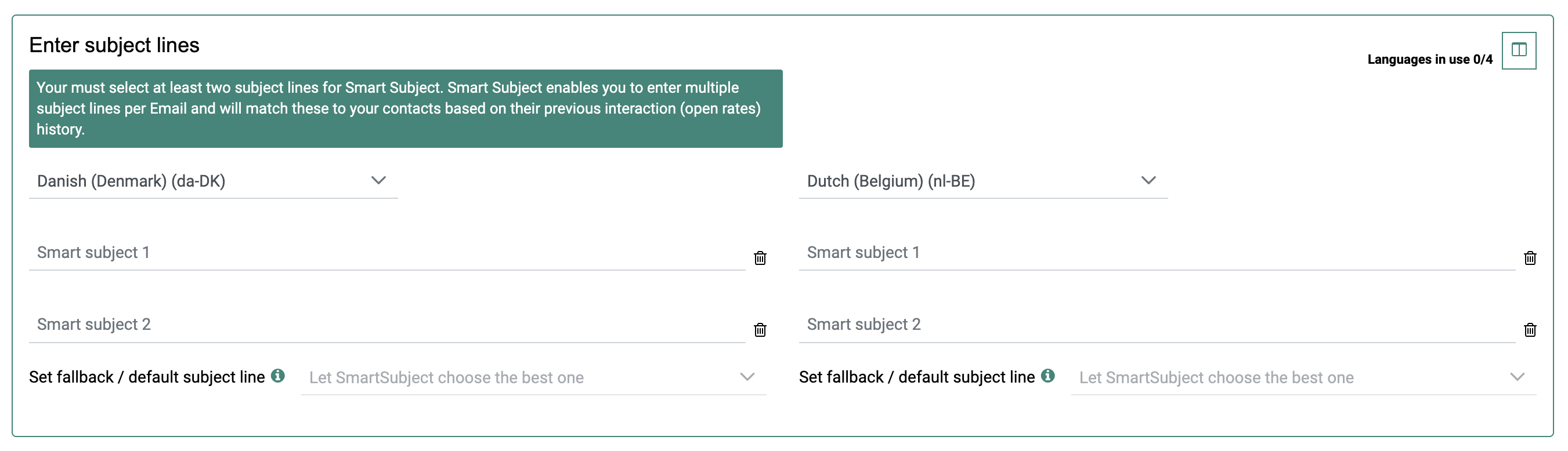Focus the Dutch Smart subject 2 field
The height and width of the screenshot is (451, 1568).
pos(1156,325)
